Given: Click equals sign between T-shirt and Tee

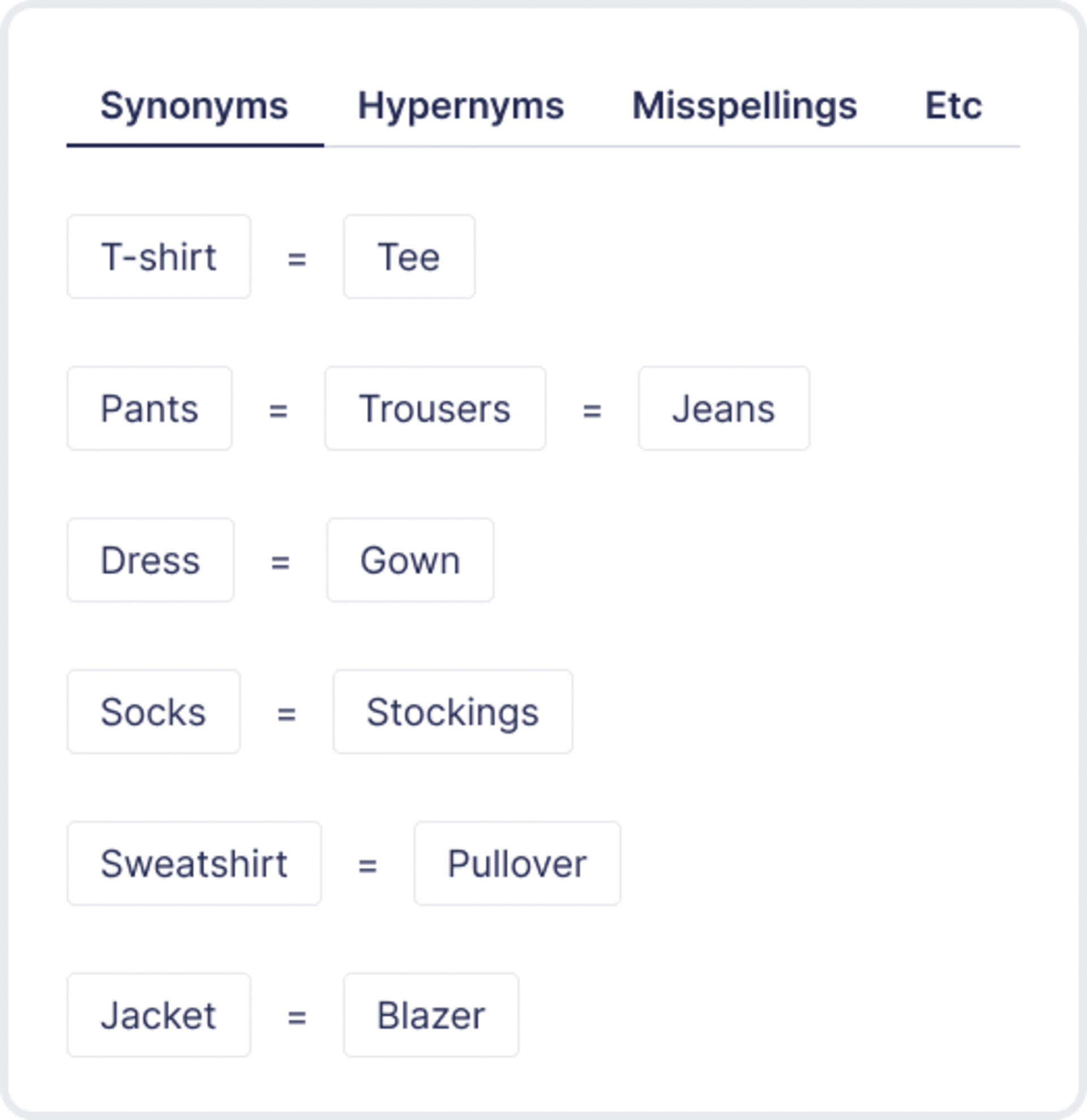Looking at the screenshot, I should pos(297,259).
